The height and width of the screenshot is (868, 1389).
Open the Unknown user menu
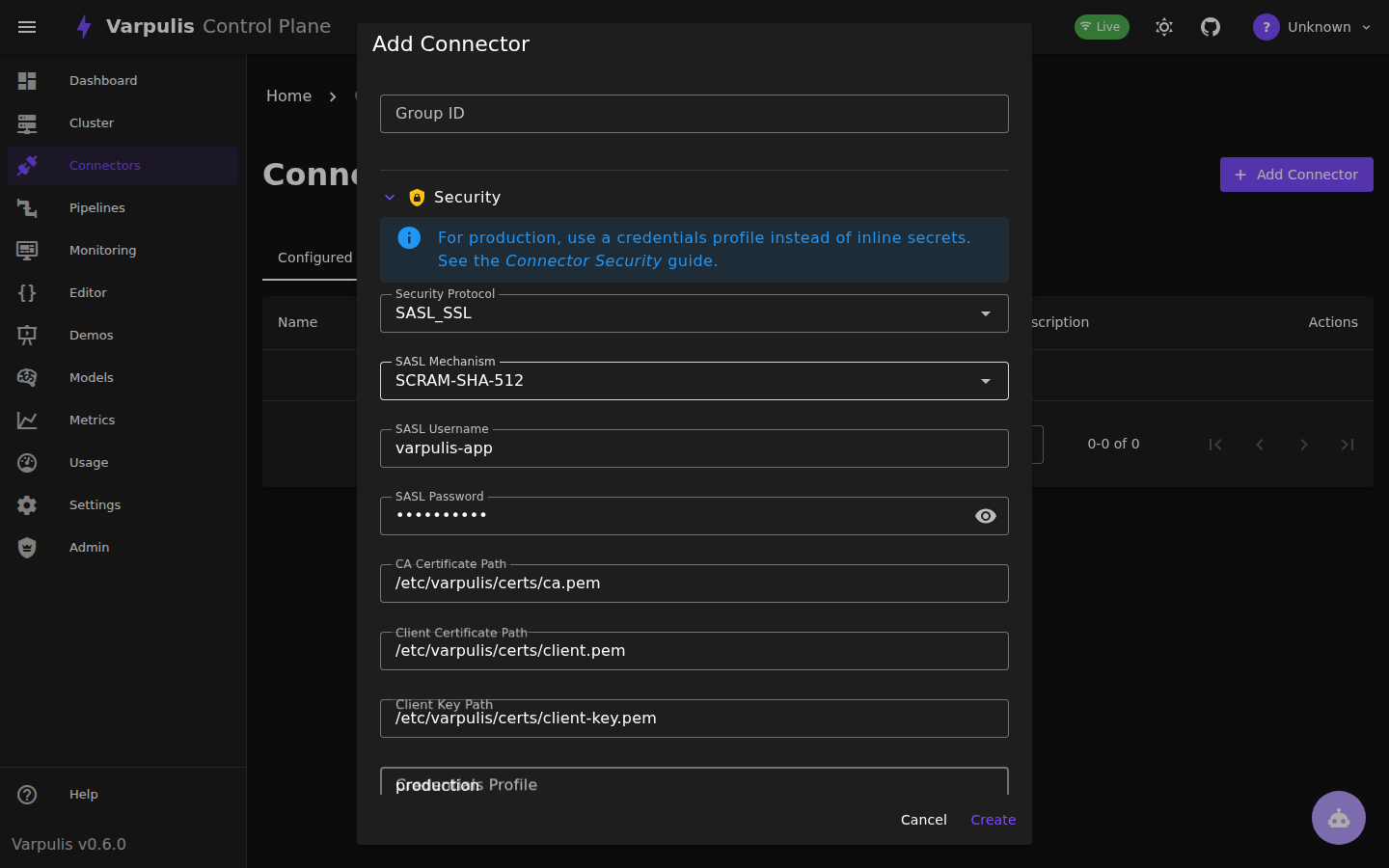point(1314,26)
